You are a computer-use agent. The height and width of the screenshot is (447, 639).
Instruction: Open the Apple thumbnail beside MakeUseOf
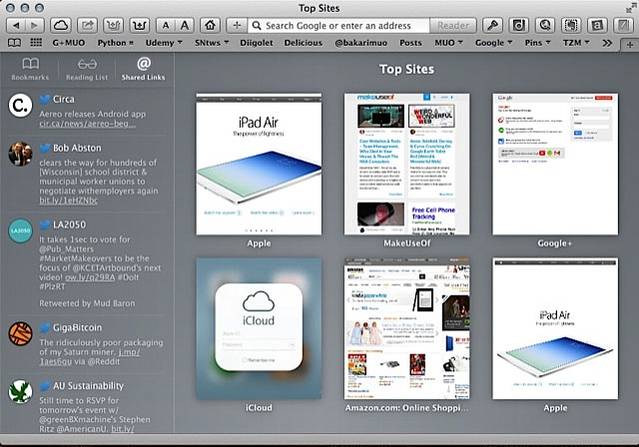[259, 164]
